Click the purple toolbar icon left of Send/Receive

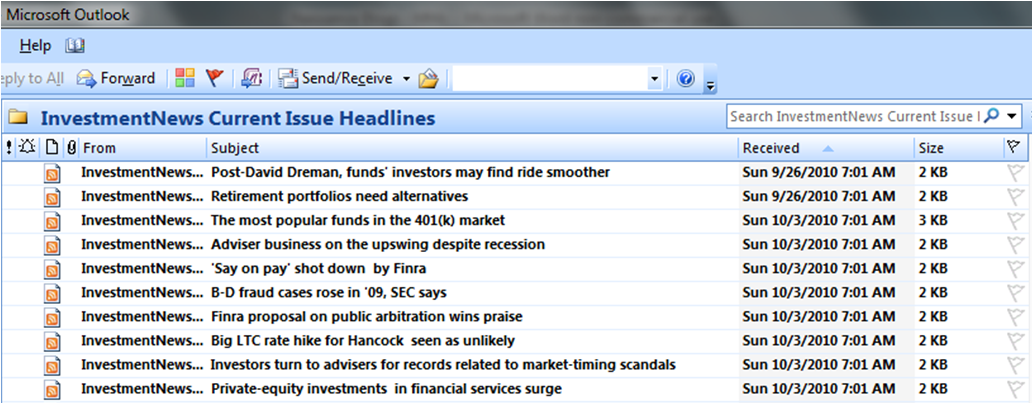252,78
